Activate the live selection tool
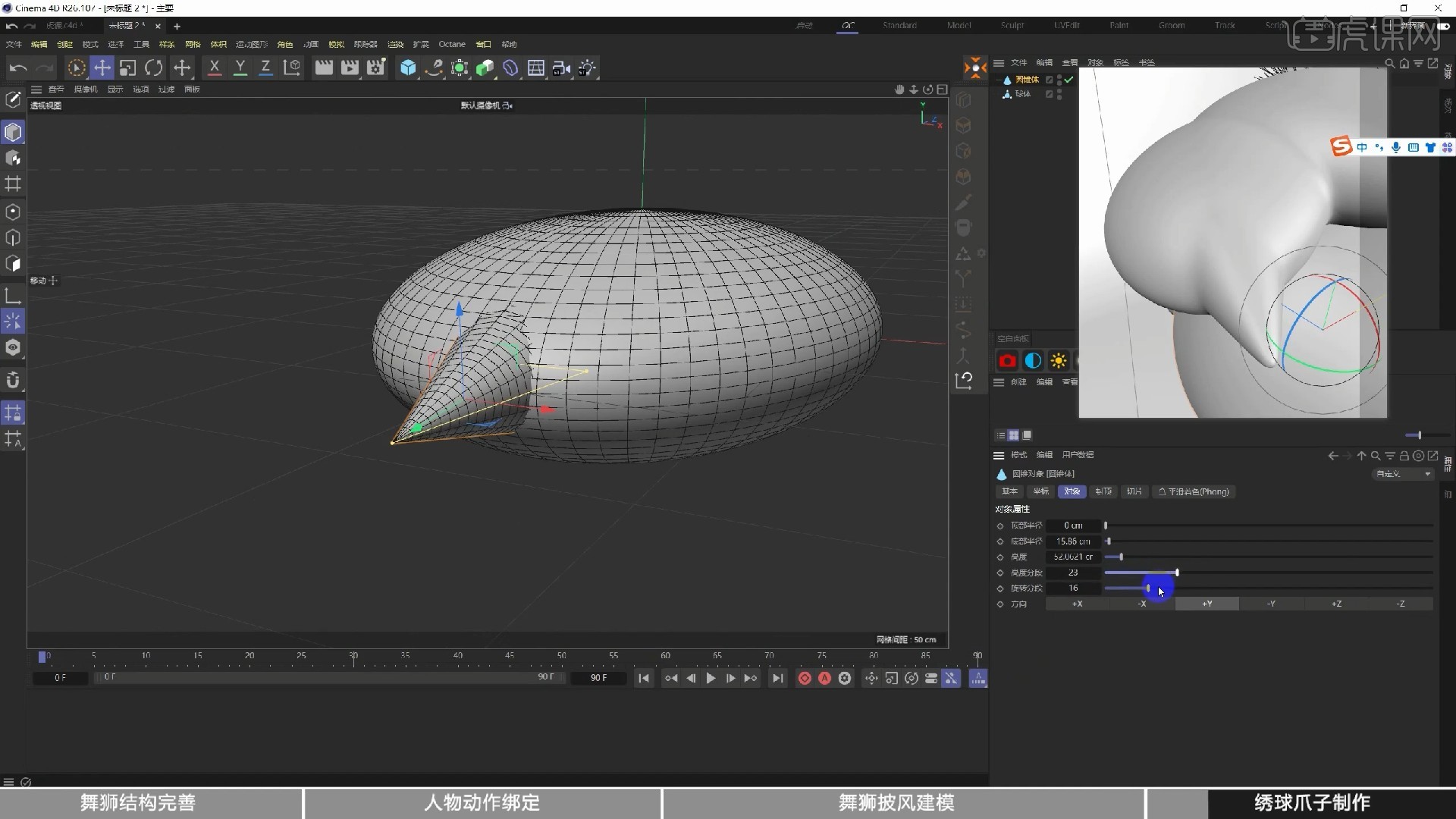The height and width of the screenshot is (819, 1456). point(76,68)
